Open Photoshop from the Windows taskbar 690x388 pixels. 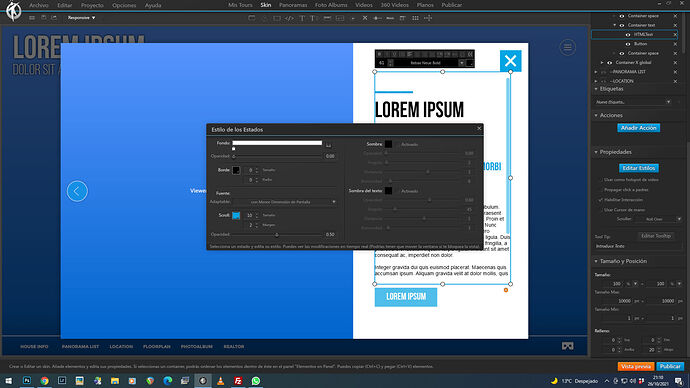(x=26, y=381)
